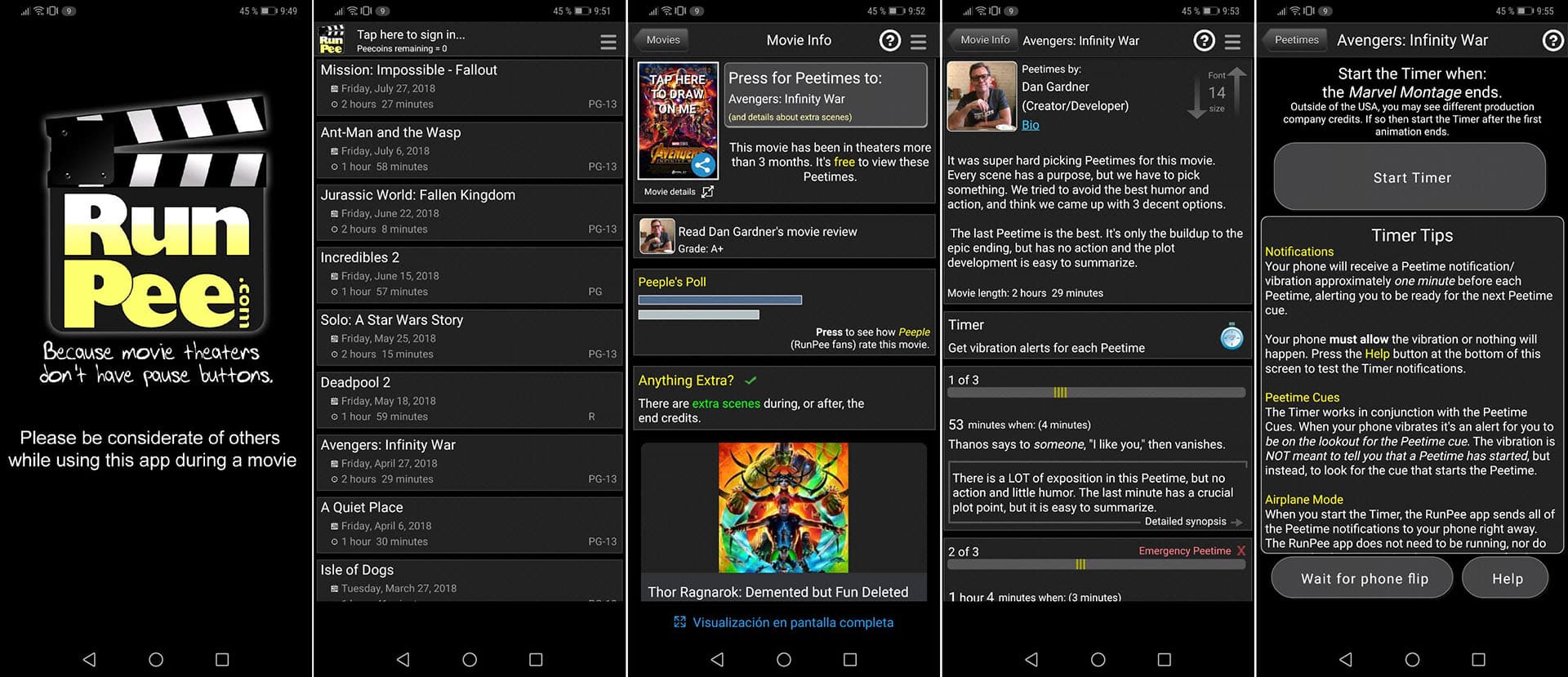
Task: Tap Android back button under the Peetimes screen
Action: click(1031, 659)
